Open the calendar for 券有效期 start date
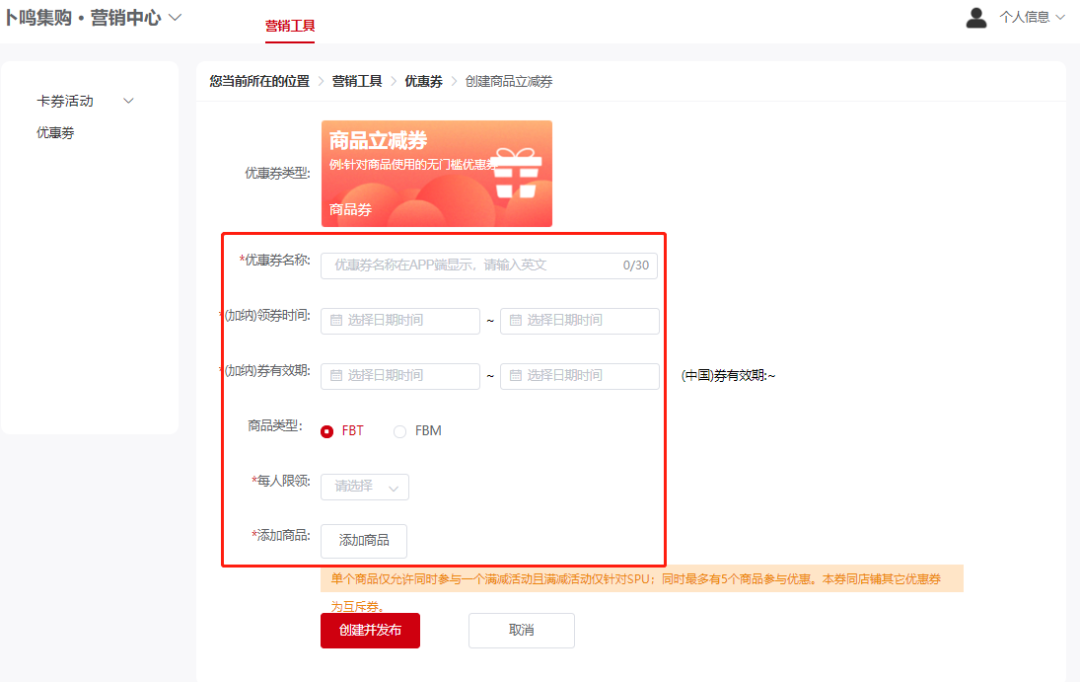The width and height of the screenshot is (1080, 682). click(x=400, y=376)
